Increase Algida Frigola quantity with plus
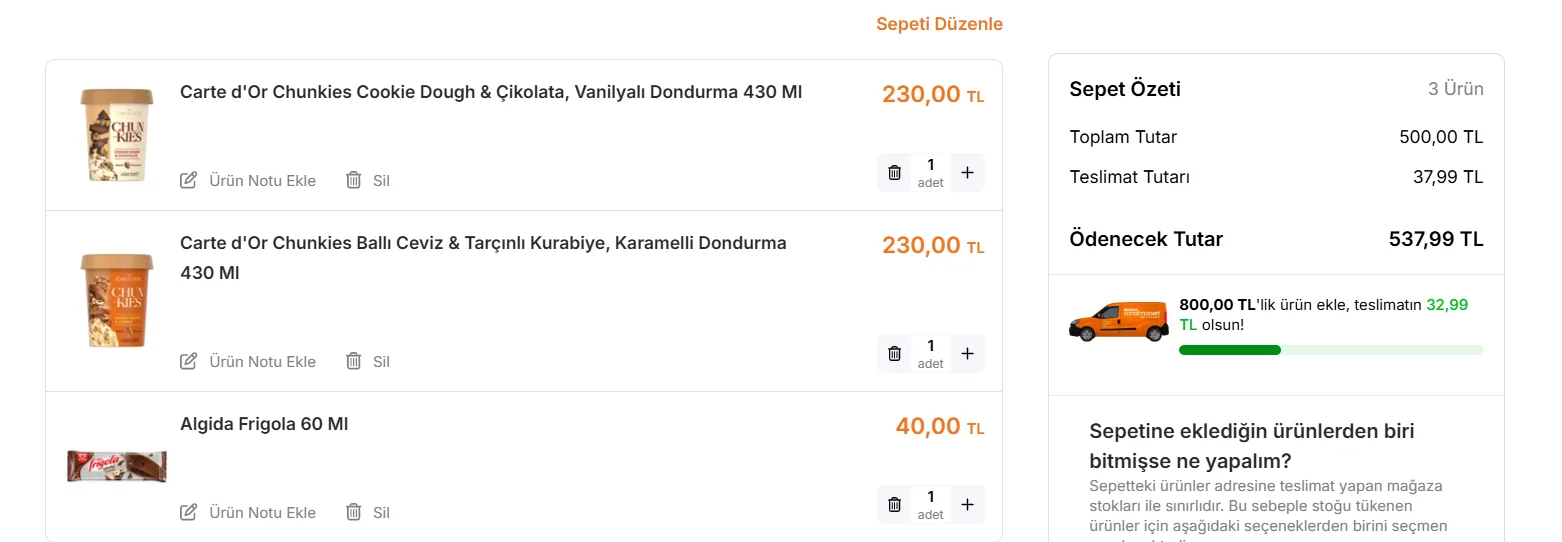The width and height of the screenshot is (1562, 542). click(967, 505)
